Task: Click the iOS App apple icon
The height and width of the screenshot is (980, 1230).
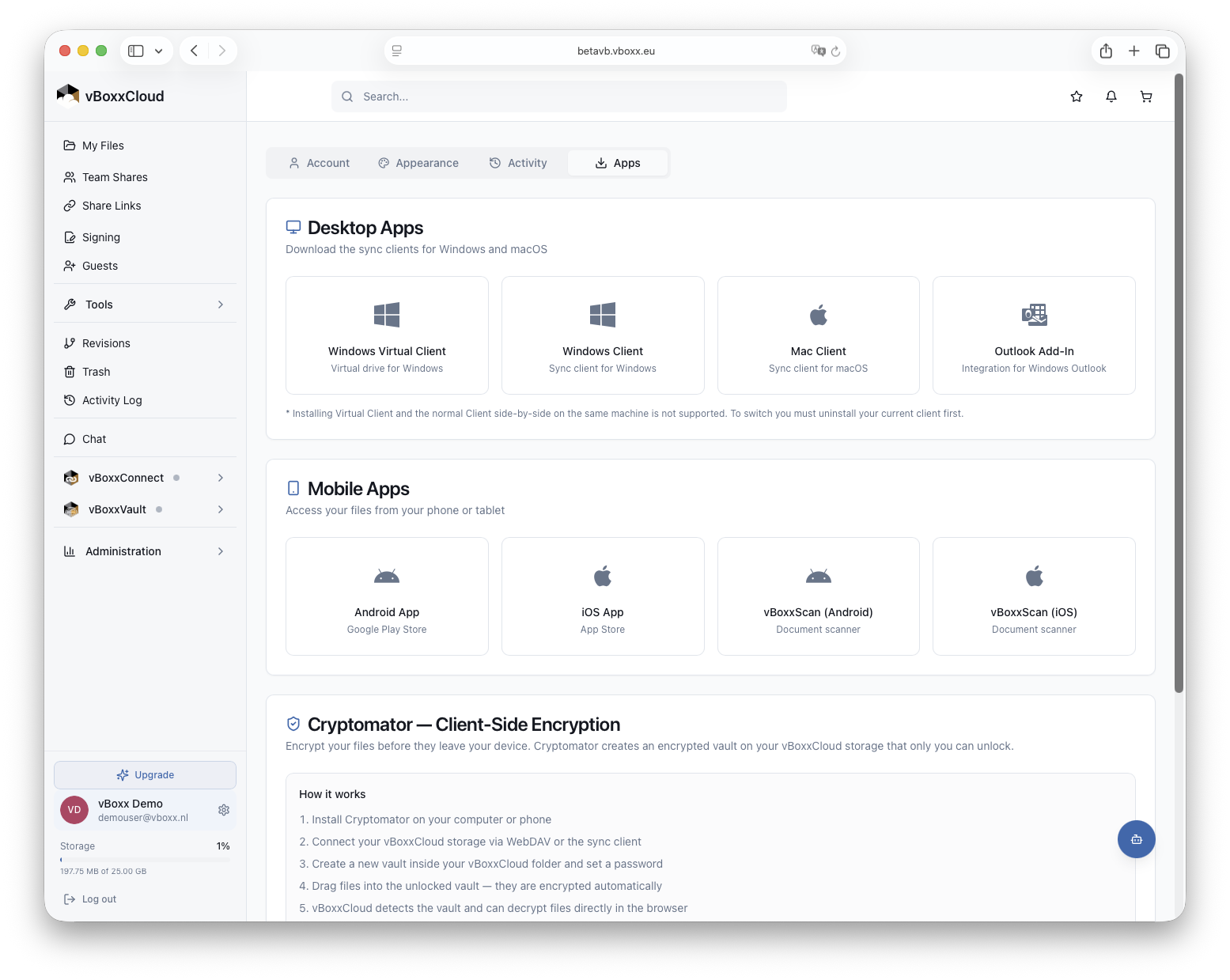Action: (603, 576)
